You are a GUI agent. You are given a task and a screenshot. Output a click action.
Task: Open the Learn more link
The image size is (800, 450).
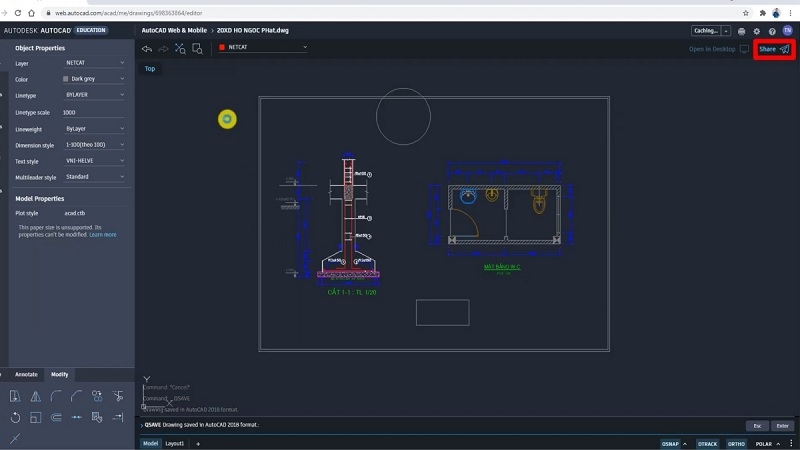pyautogui.click(x=103, y=235)
